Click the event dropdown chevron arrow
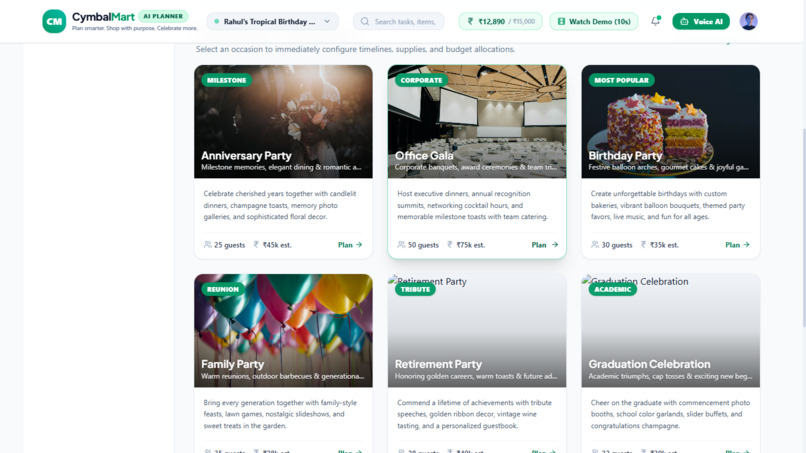 327,22
